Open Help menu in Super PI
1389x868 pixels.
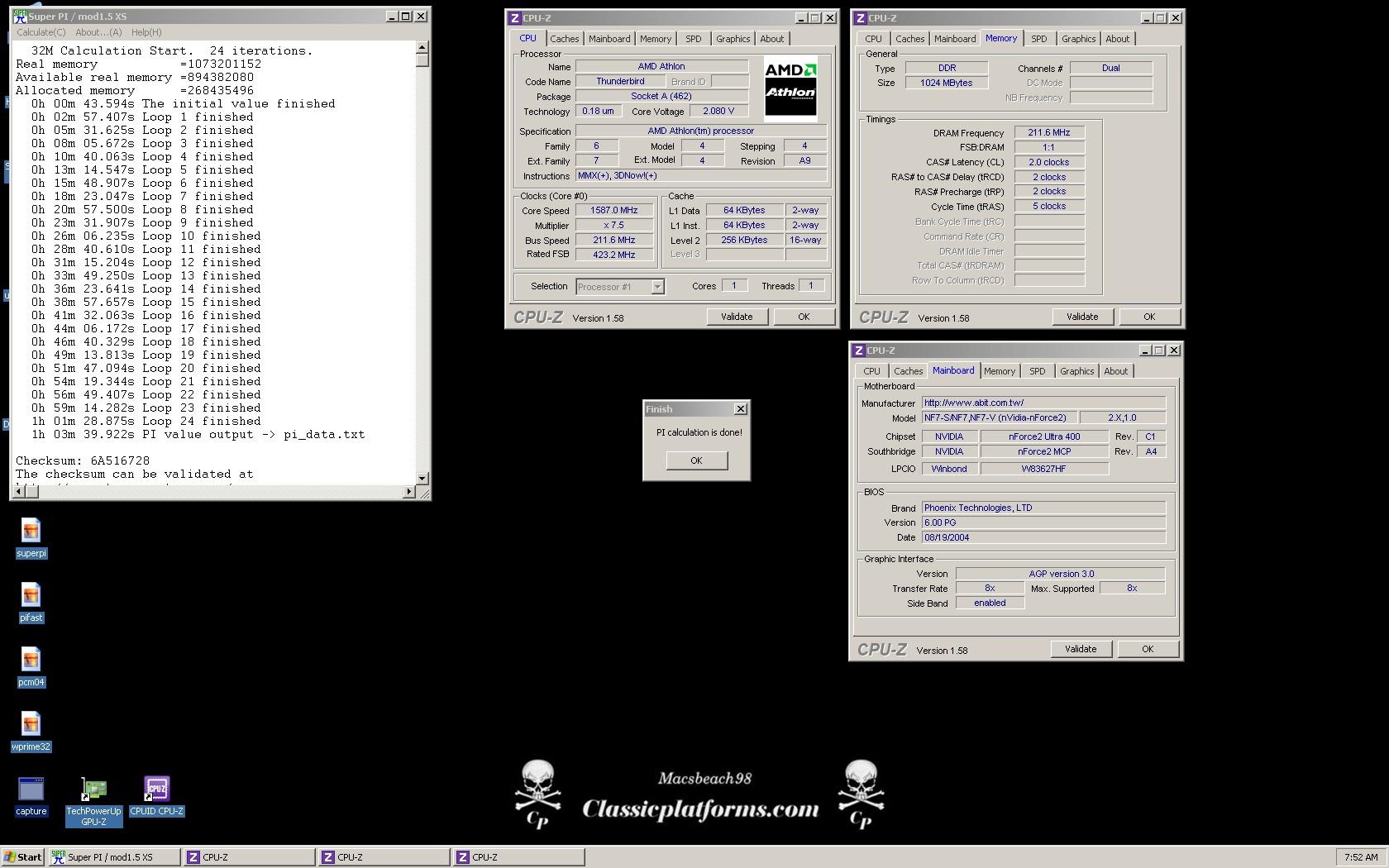click(x=146, y=32)
